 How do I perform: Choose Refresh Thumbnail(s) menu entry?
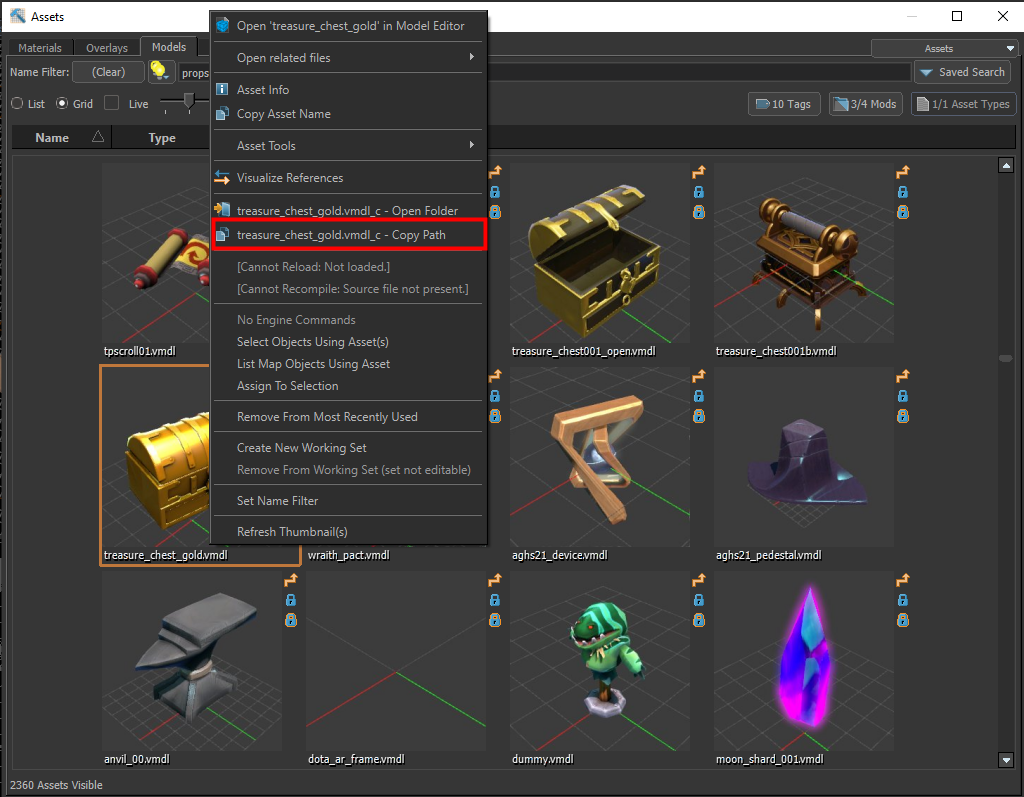tap(348, 532)
